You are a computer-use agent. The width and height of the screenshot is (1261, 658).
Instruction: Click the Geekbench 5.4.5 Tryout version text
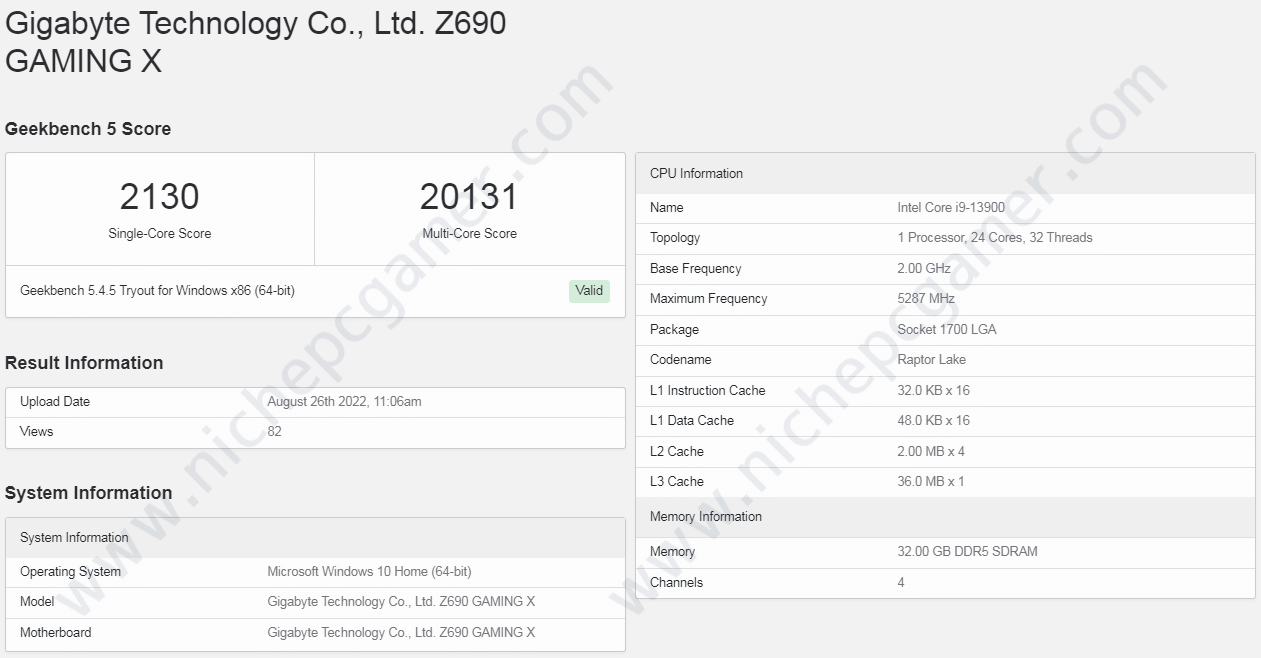tap(157, 291)
